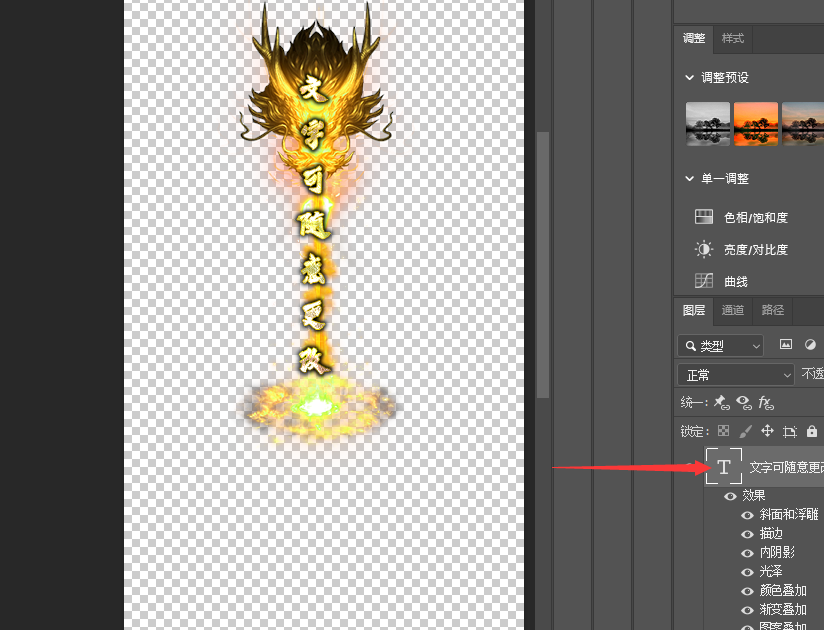Click 光泽 effect name
Image resolution: width=824 pixels, height=630 pixels.
(x=771, y=571)
